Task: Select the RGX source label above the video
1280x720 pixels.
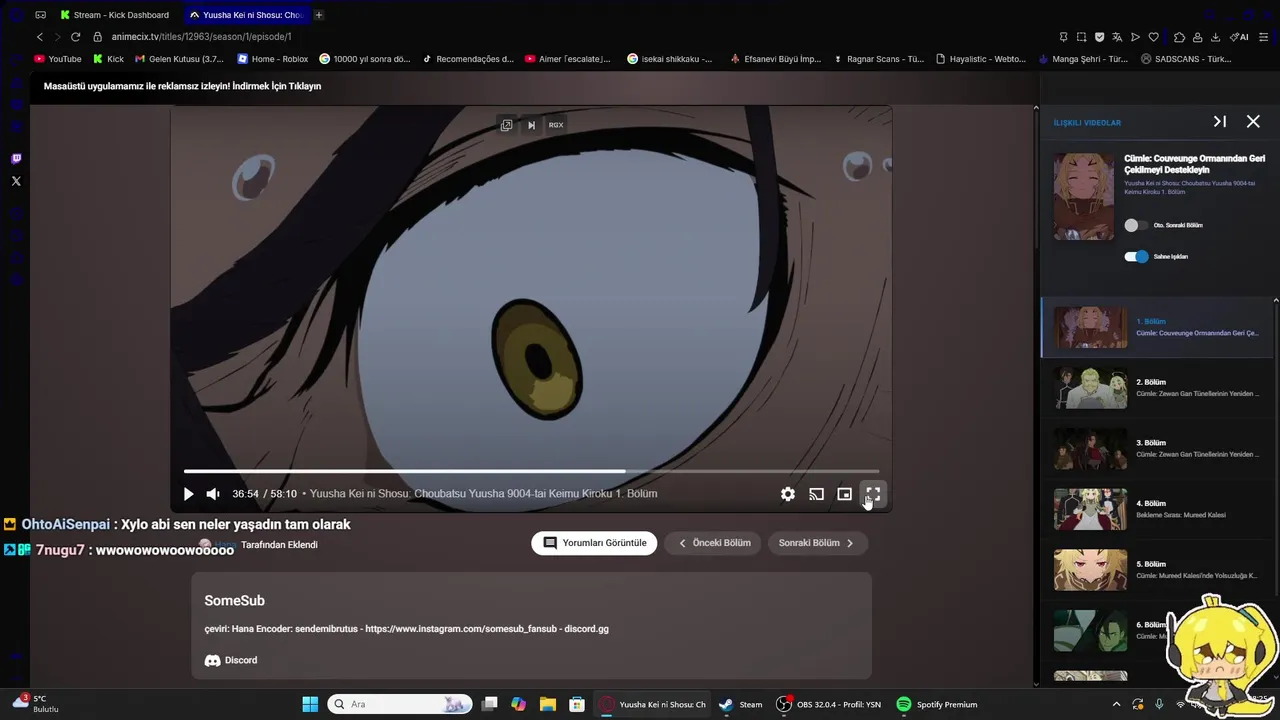Action: [556, 125]
